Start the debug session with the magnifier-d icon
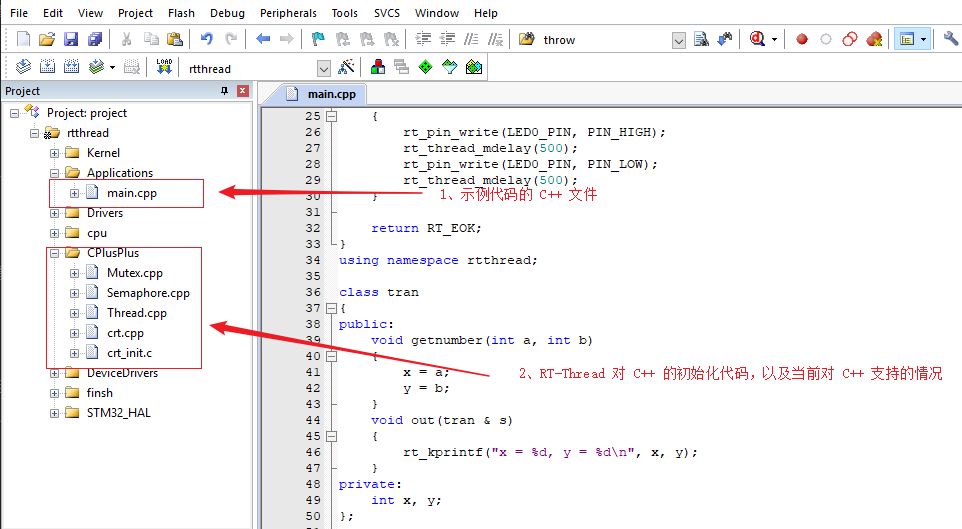Screen dimensions: 962x529 tap(757, 39)
